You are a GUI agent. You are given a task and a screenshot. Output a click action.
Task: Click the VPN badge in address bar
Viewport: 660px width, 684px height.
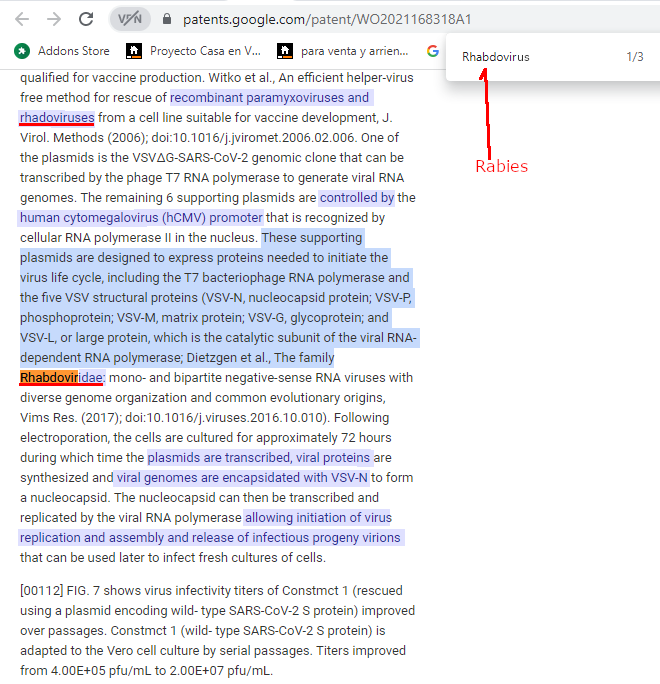129,19
